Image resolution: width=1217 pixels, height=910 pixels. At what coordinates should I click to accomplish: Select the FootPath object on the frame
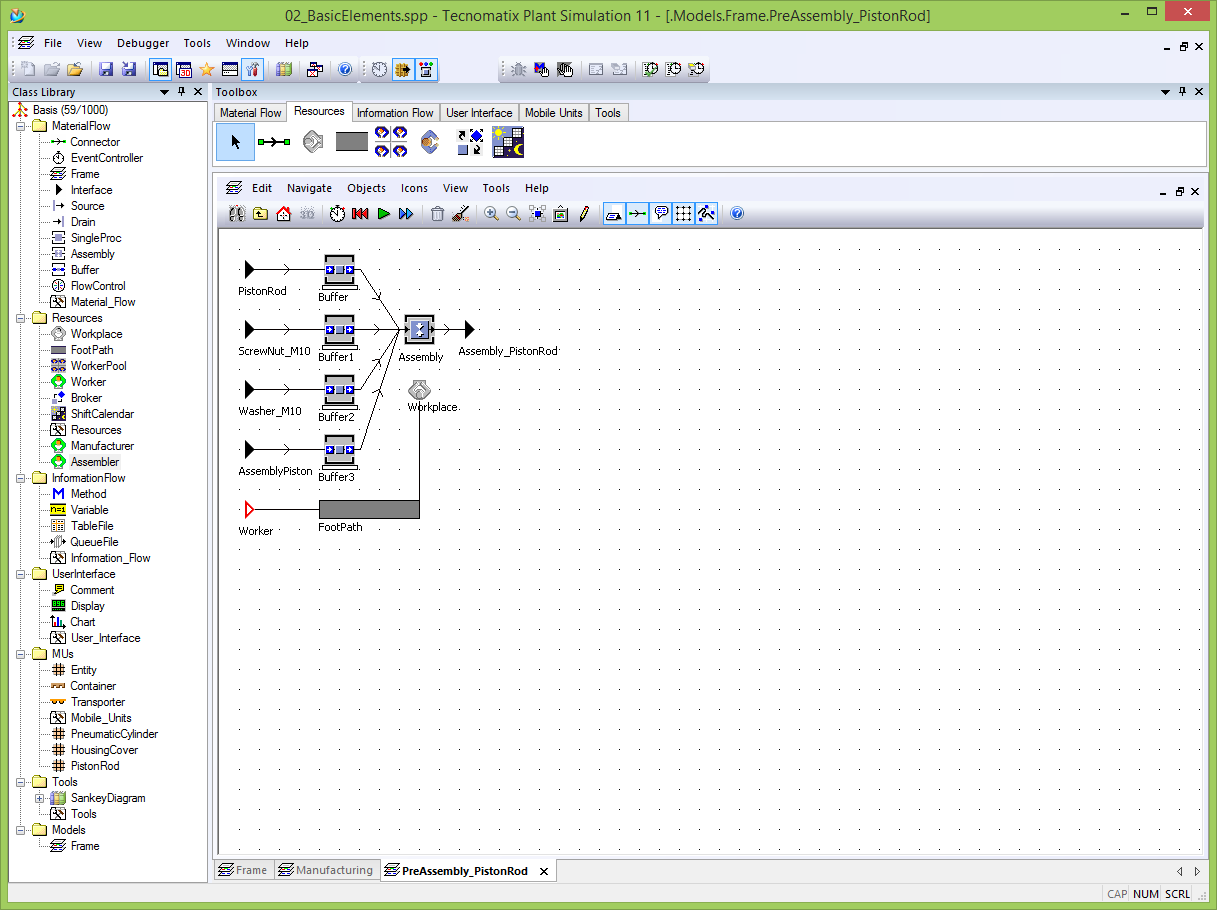(369, 509)
